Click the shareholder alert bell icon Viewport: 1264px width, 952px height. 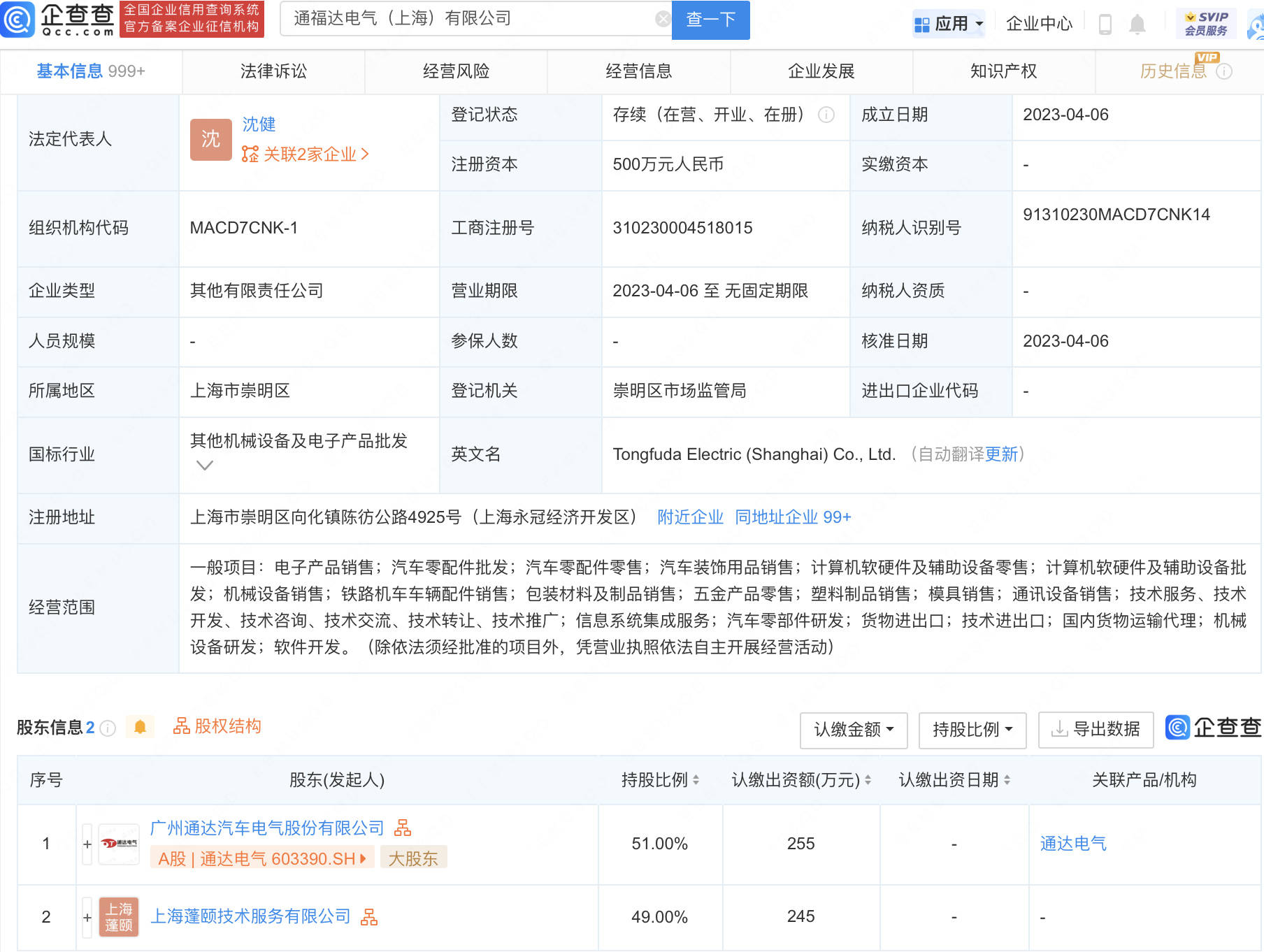pos(140,727)
